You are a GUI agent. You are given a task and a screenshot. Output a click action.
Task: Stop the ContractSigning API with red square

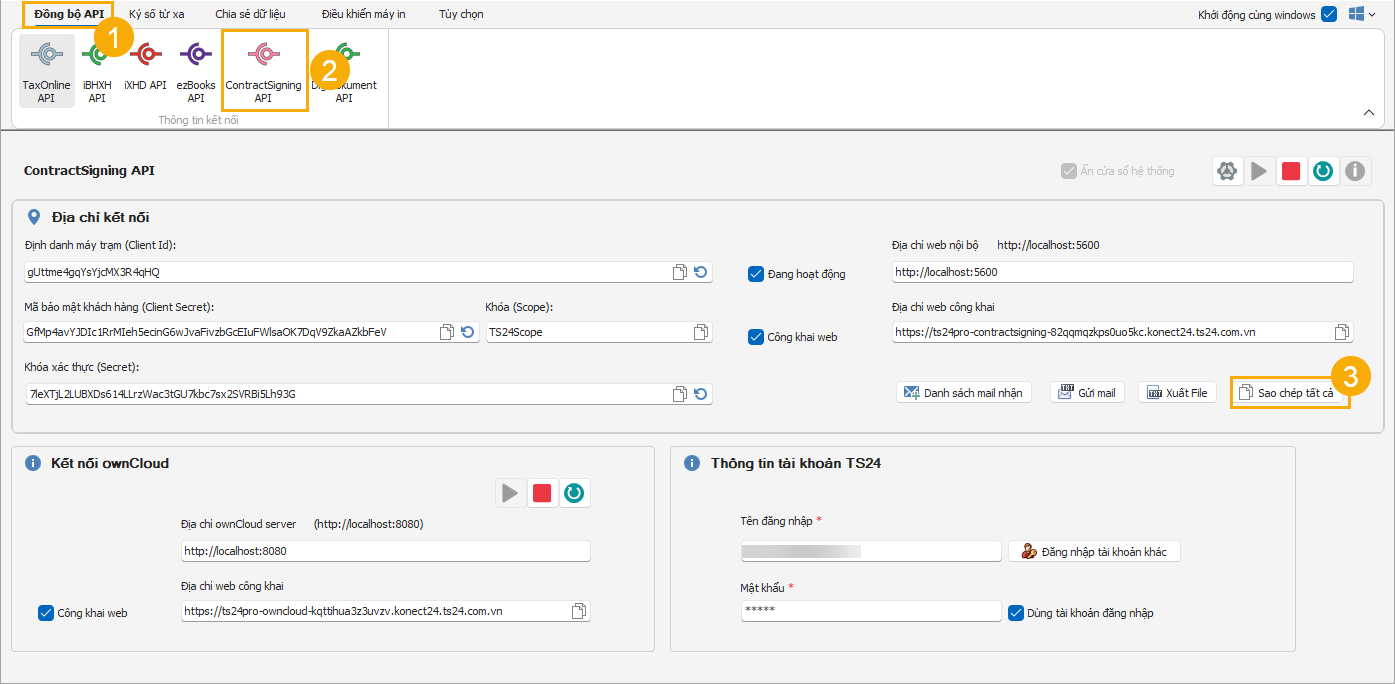pos(1291,171)
